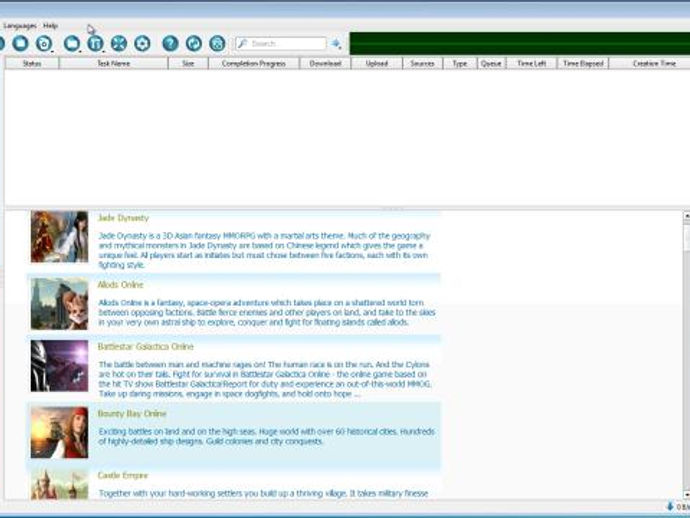Click the download speed arrow in status bar
The width and height of the screenshot is (690, 518).
[670, 506]
